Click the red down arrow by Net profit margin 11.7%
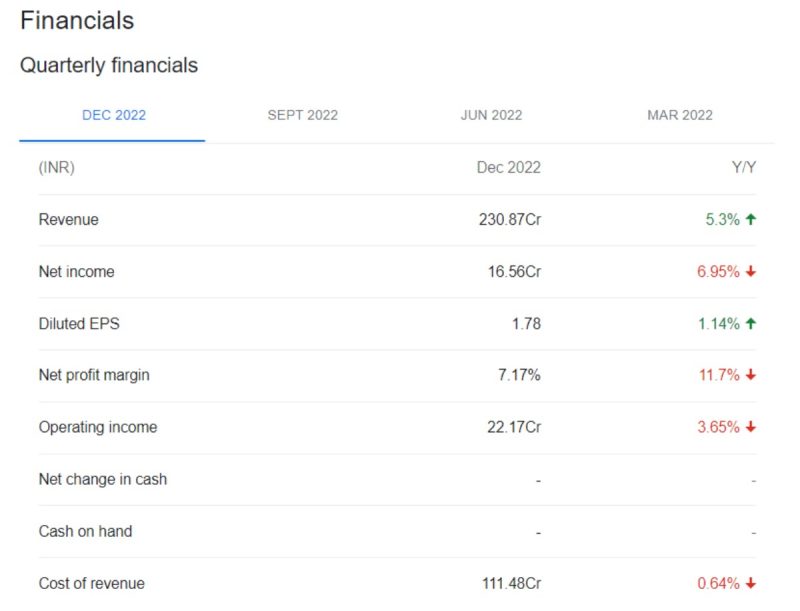This screenshot has width=800, height=611. [751, 375]
